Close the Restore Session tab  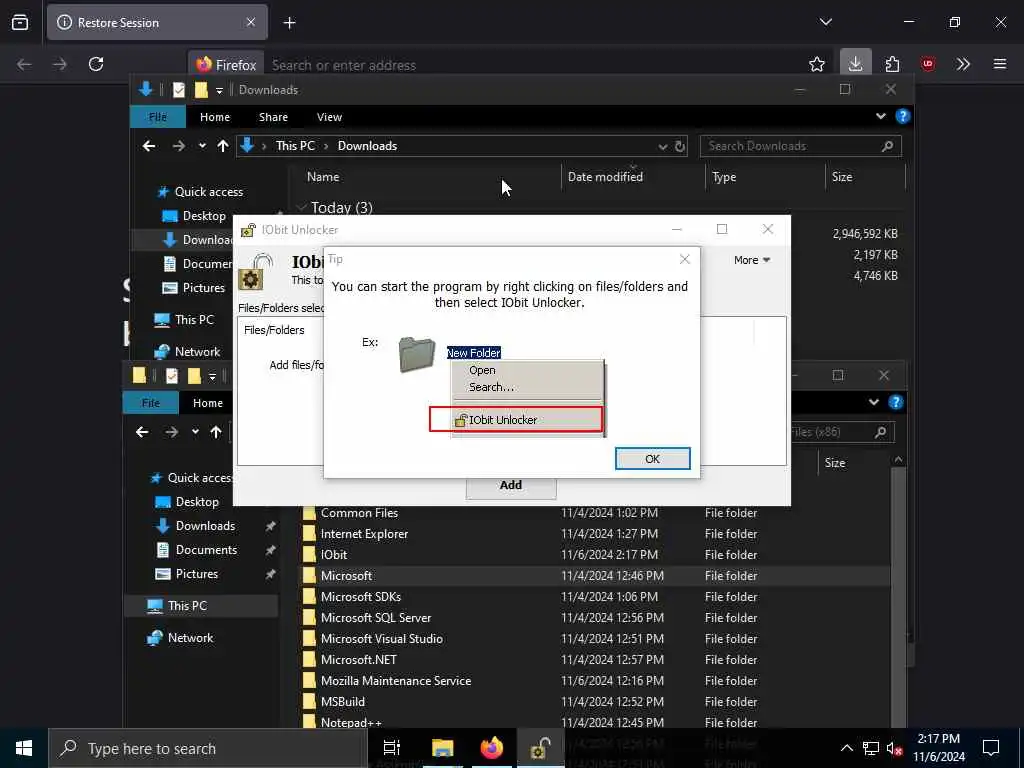click(251, 23)
